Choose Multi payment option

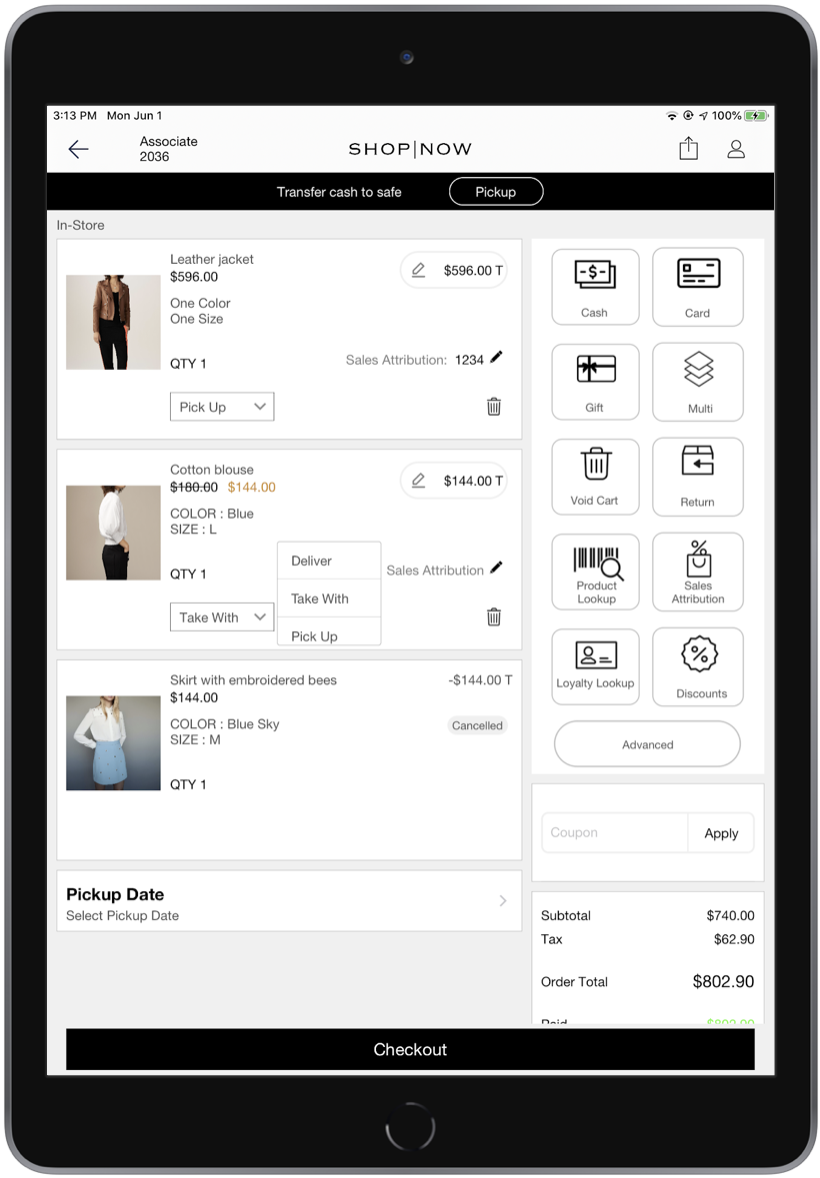pos(697,382)
